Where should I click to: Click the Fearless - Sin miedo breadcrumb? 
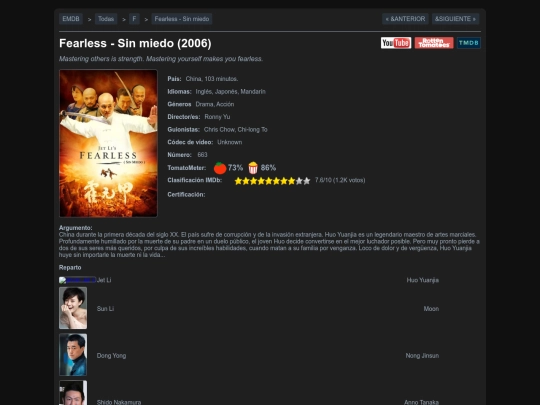point(182,19)
